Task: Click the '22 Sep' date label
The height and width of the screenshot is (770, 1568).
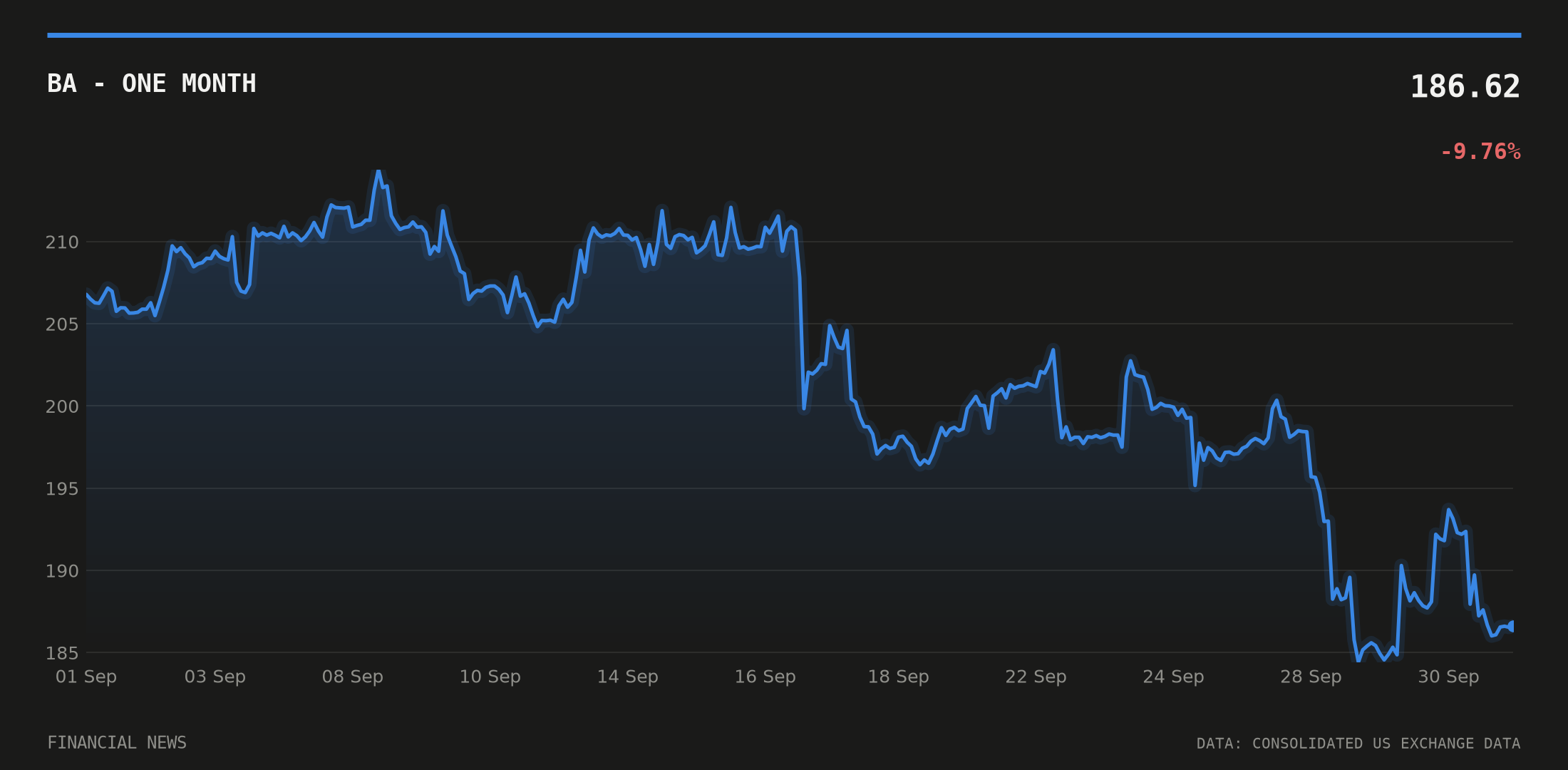Action: [1036, 677]
